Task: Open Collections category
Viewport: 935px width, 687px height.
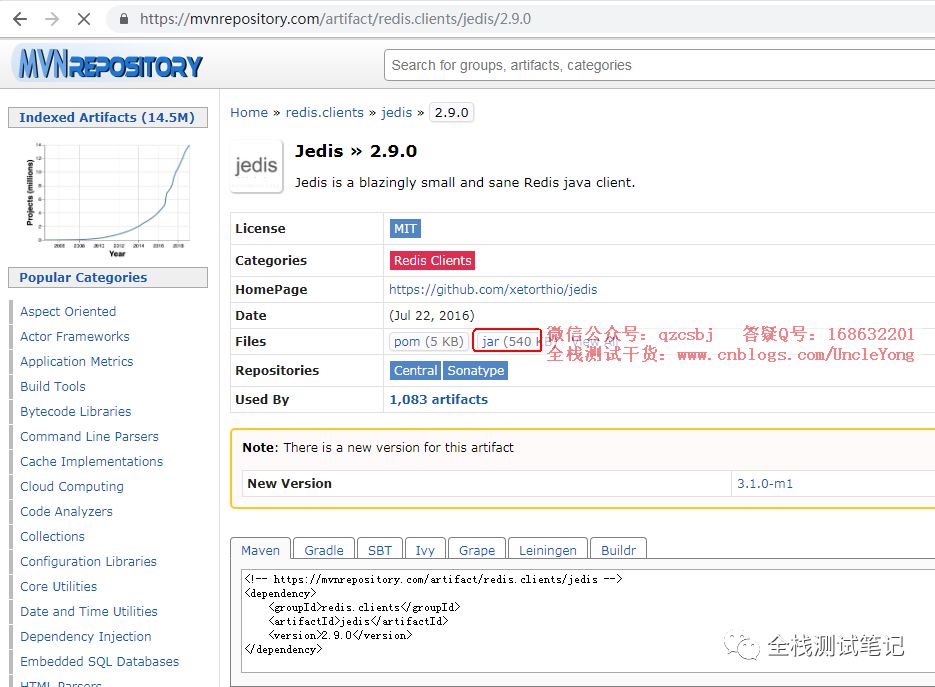Action: point(52,537)
